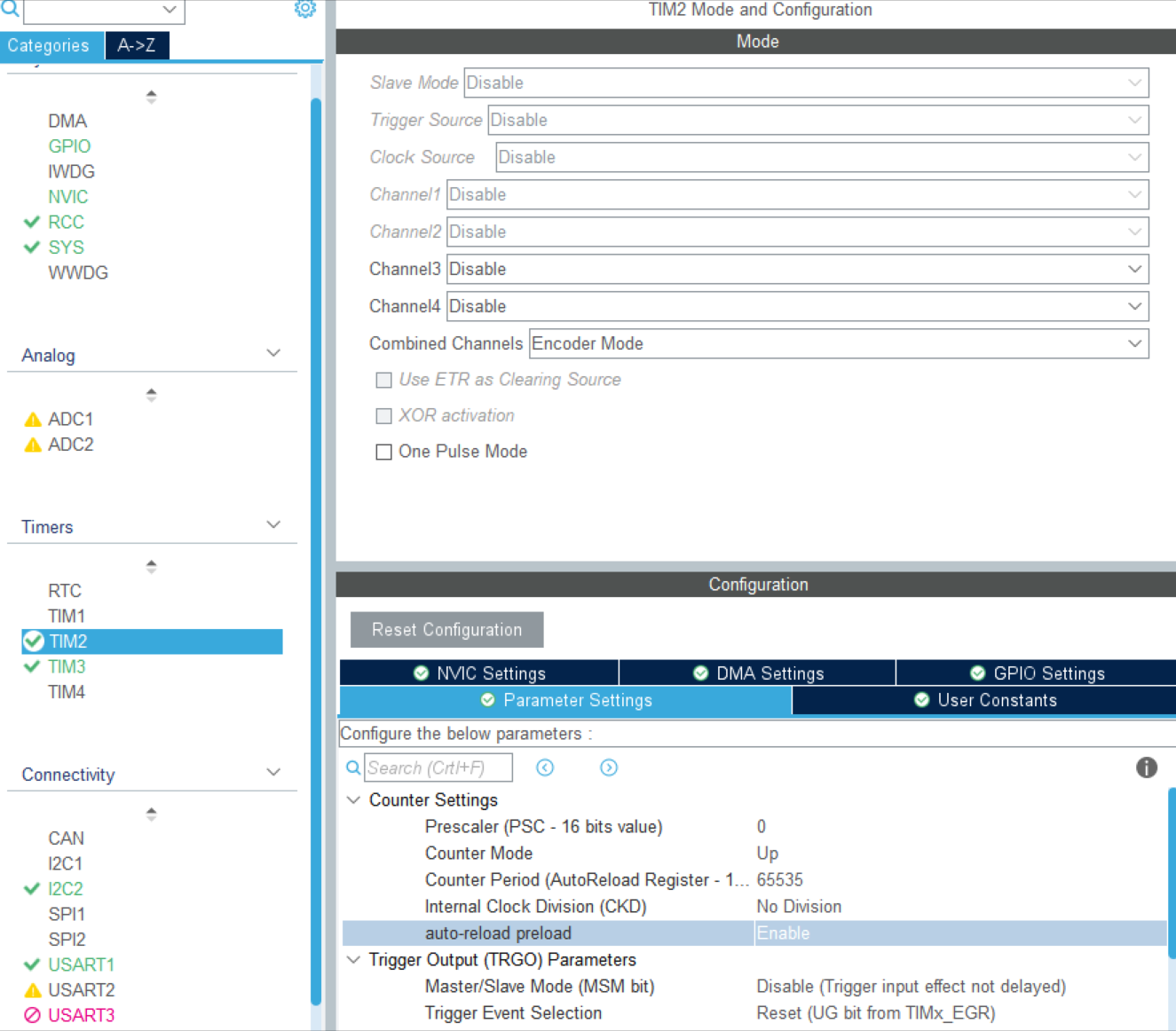Select RTC in the Timers list
Image resolution: width=1176 pixels, height=1031 pixels.
click(65, 591)
